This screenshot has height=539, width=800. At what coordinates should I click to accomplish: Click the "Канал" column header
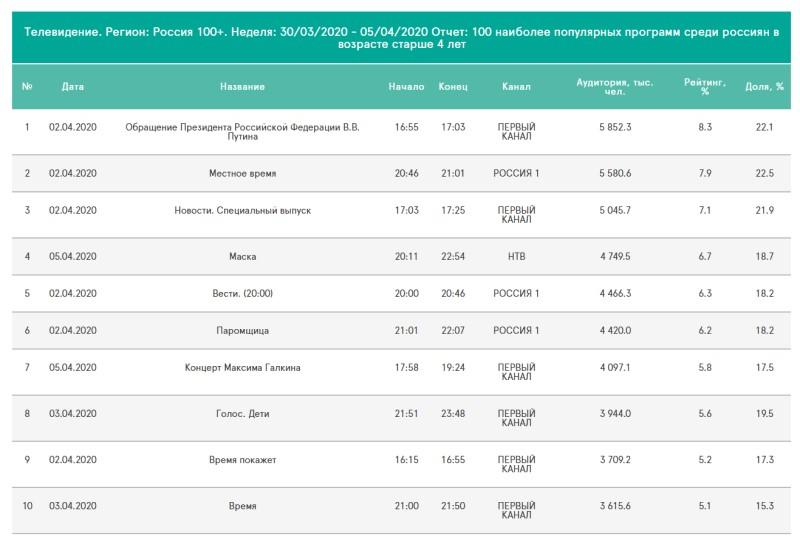click(x=516, y=87)
